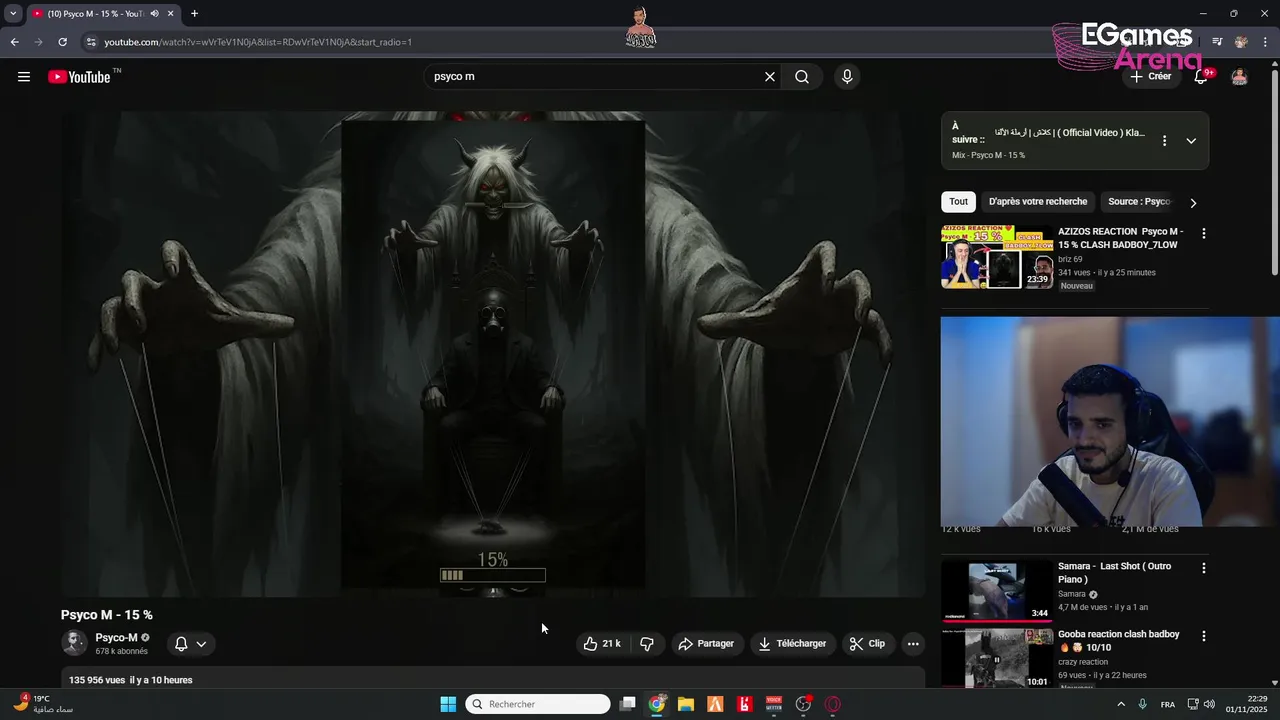This screenshot has width=1280, height=720.
Task: Open options for Gooba reaction video
Action: click(x=1204, y=636)
